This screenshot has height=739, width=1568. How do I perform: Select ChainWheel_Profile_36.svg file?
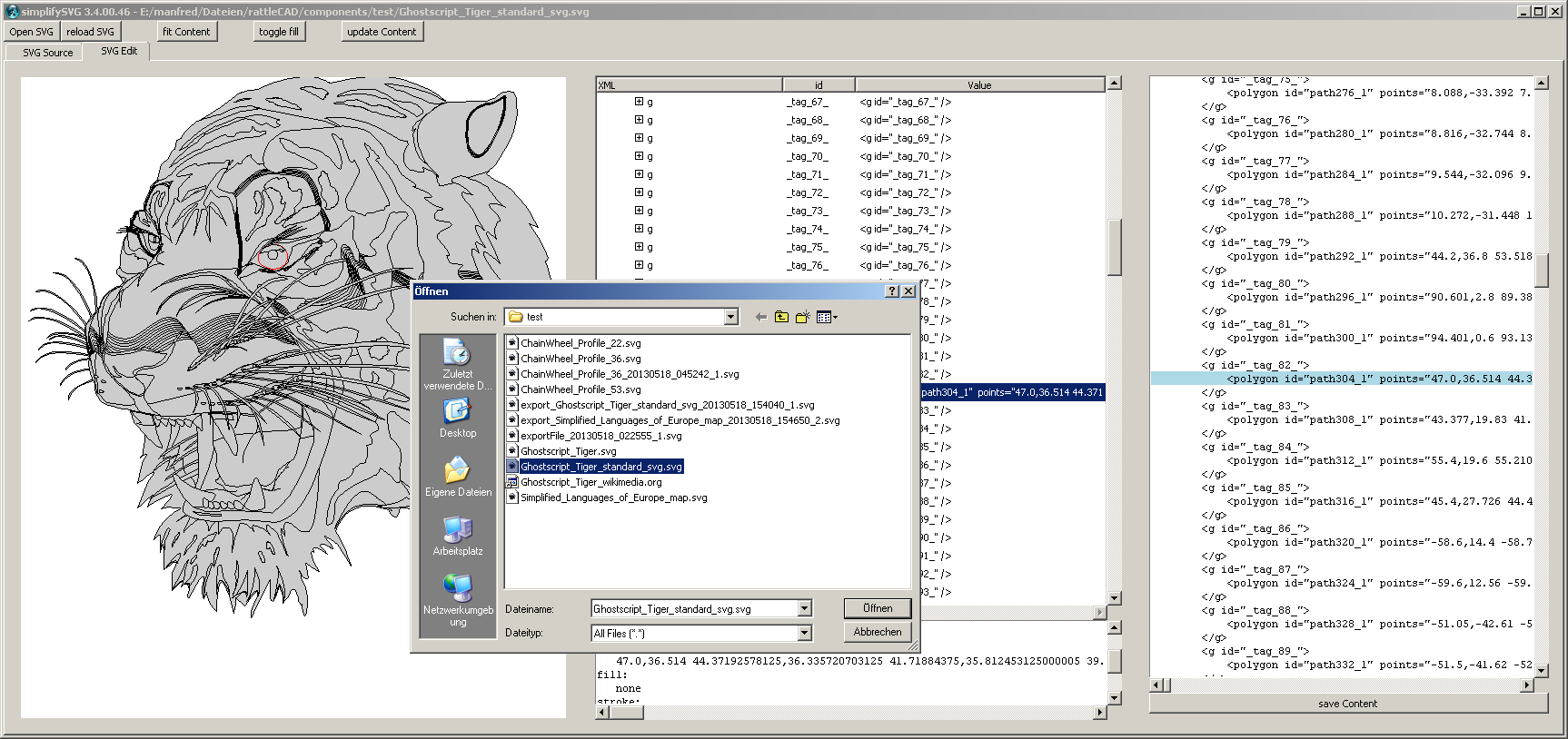581,359
